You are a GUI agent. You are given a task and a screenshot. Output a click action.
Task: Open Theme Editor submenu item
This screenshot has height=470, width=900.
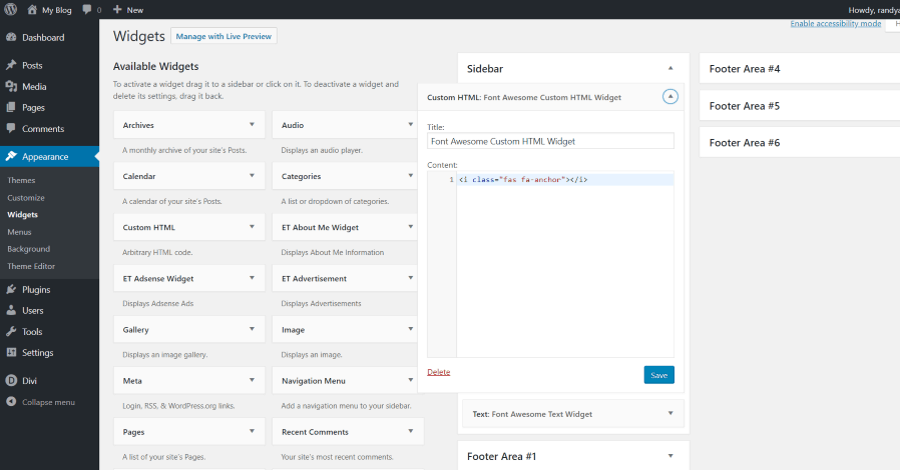(31, 266)
